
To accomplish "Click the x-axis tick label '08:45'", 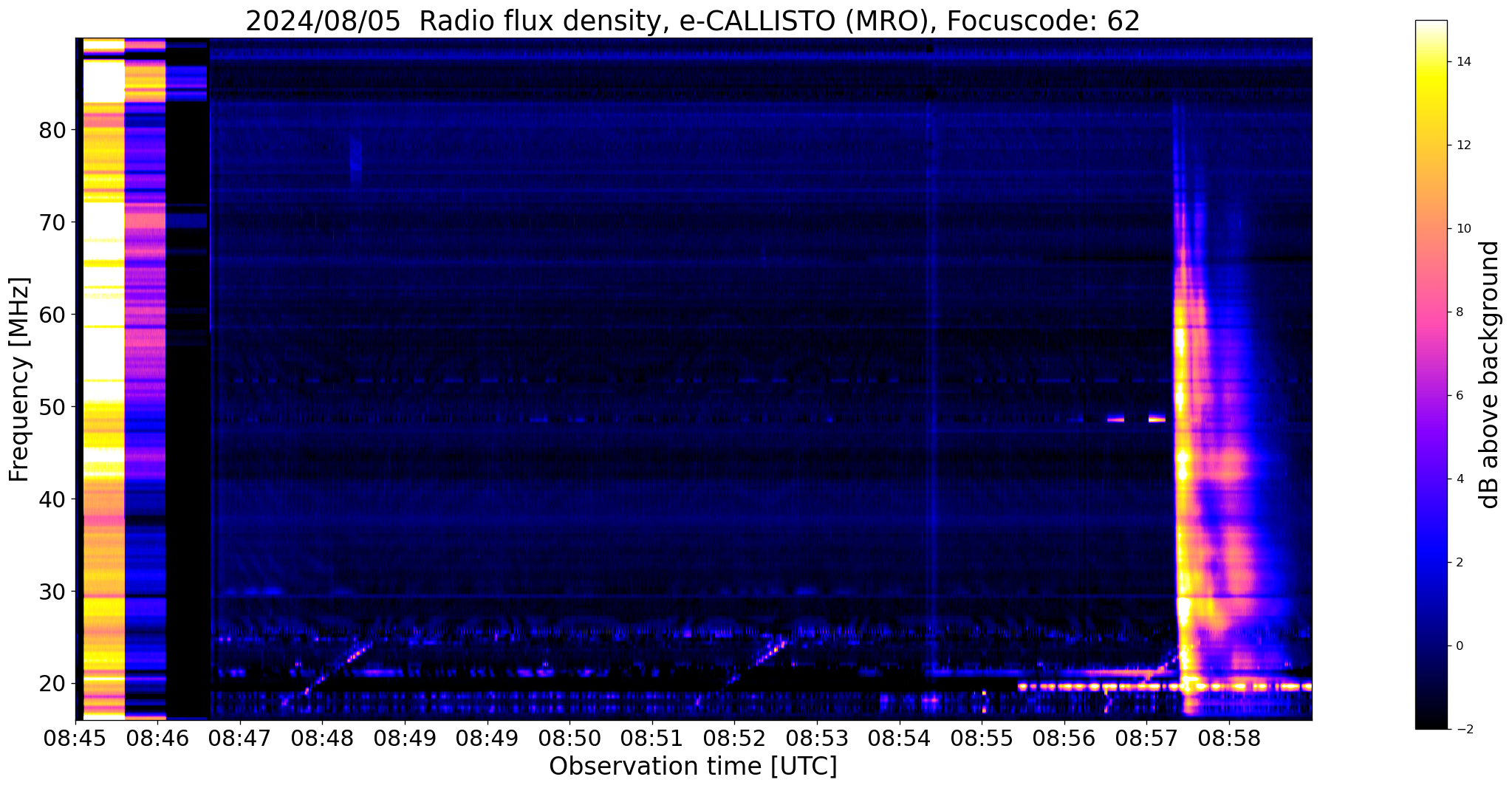I will click(x=75, y=738).
